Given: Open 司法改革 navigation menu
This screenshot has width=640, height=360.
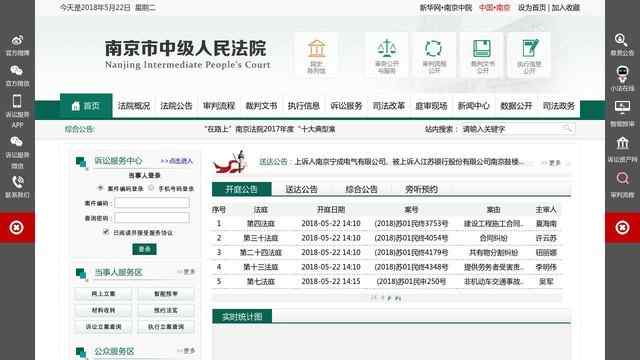Looking at the screenshot, I should tap(389, 106).
